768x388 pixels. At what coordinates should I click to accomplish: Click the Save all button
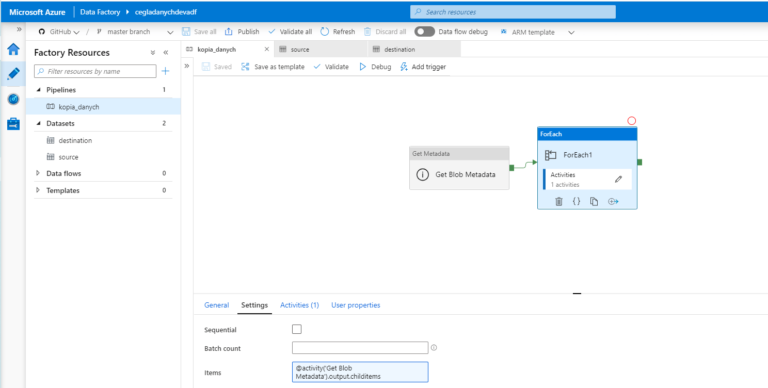point(199,31)
